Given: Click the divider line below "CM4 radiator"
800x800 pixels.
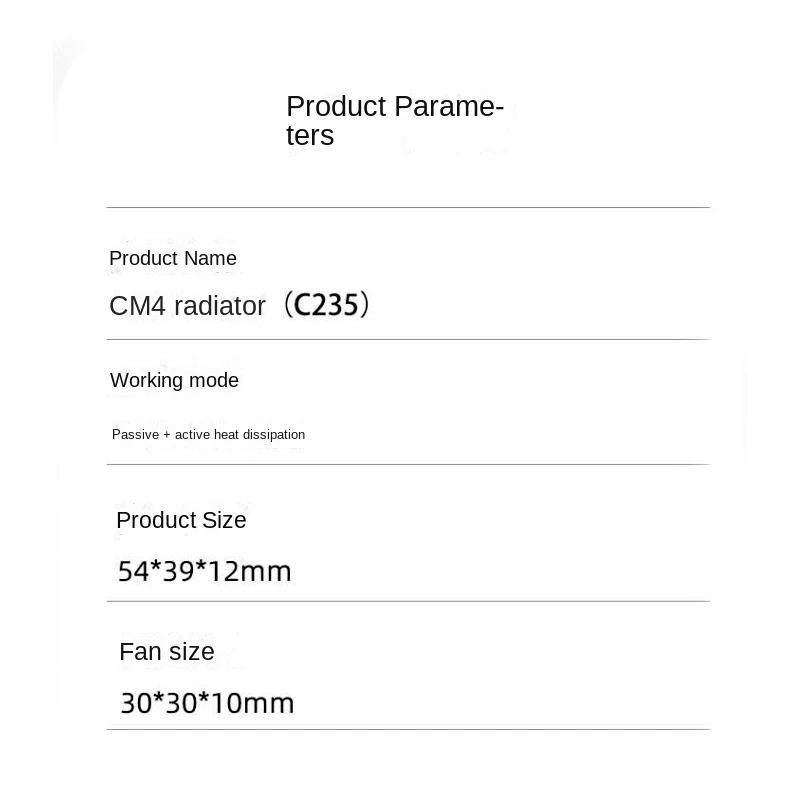Looking at the screenshot, I should click(408, 340).
